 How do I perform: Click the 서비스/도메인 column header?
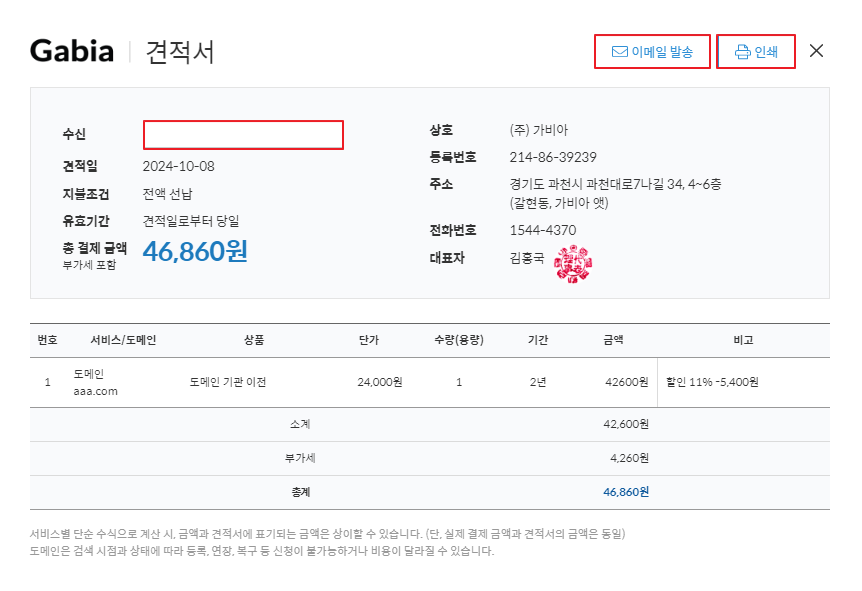(123, 340)
